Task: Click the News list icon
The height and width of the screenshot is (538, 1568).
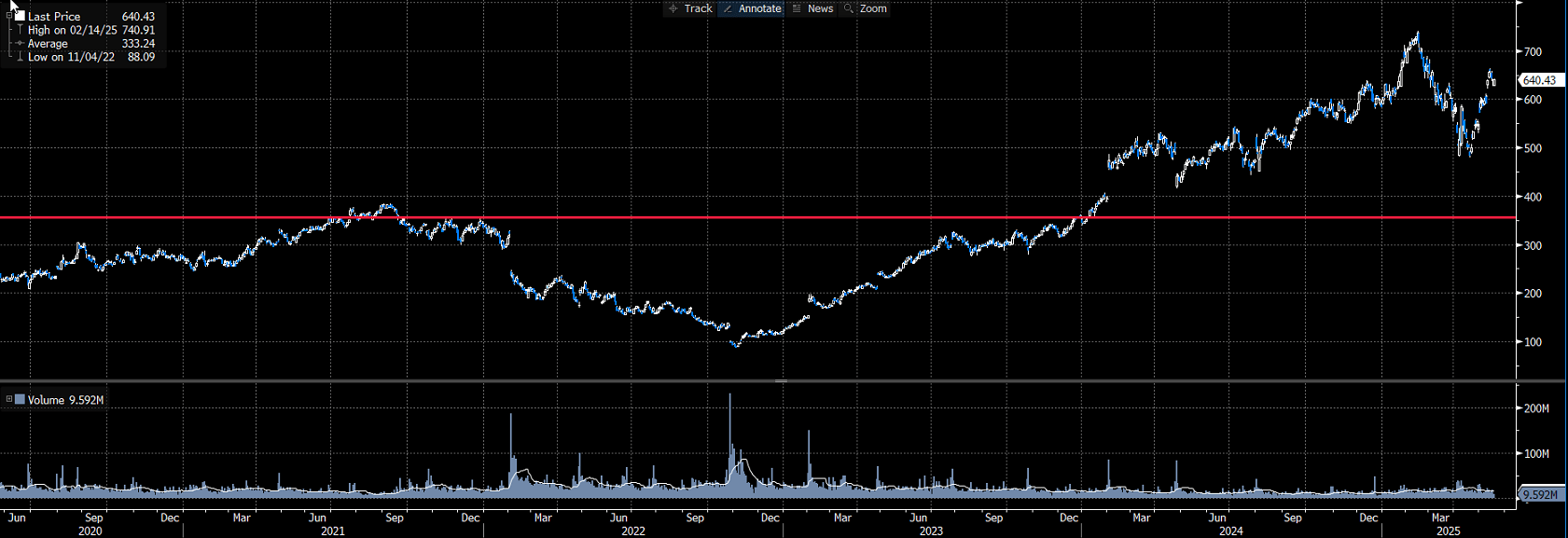Action: [x=797, y=8]
